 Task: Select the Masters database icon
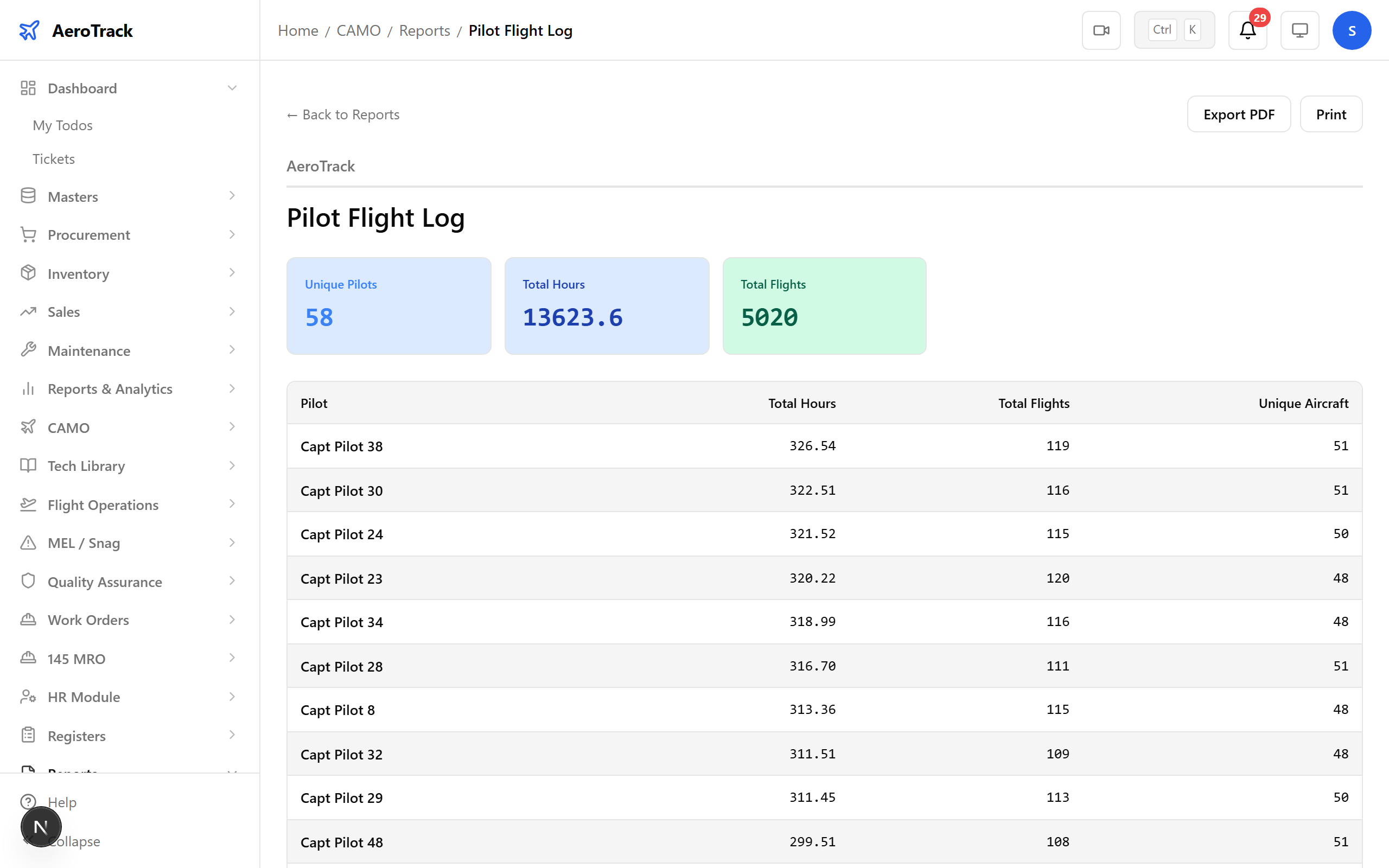click(28, 196)
